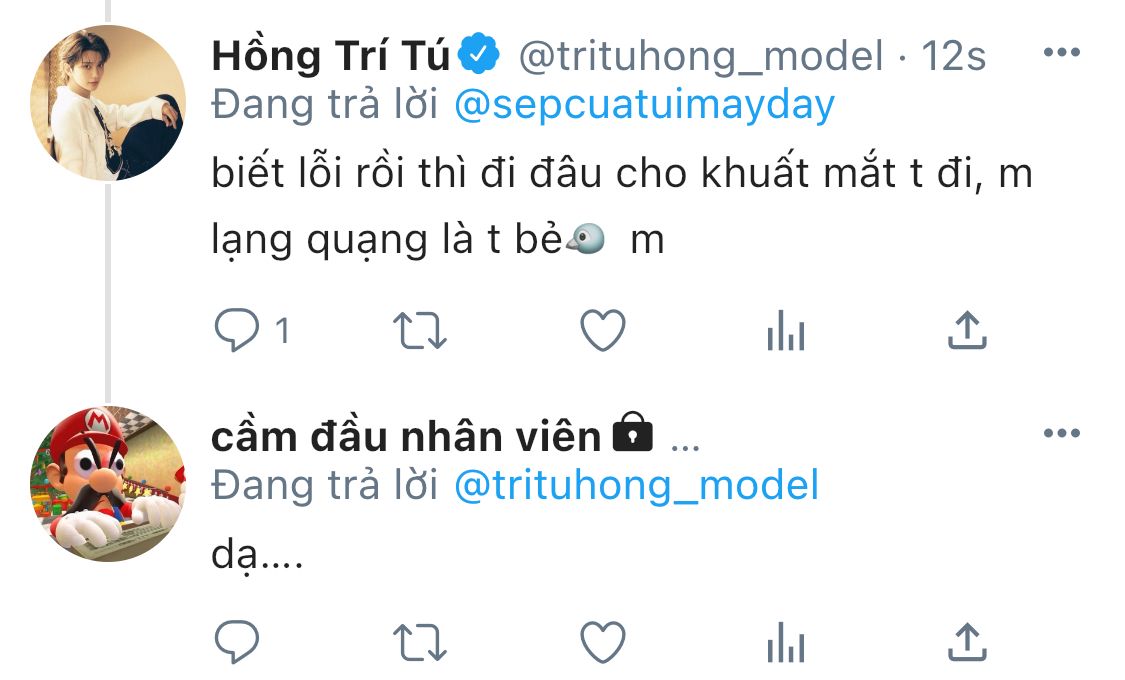This screenshot has height=680, width=1125.
Task: Retweet Hồng Trí Tú's reply
Action: pyautogui.click(x=420, y=331)
